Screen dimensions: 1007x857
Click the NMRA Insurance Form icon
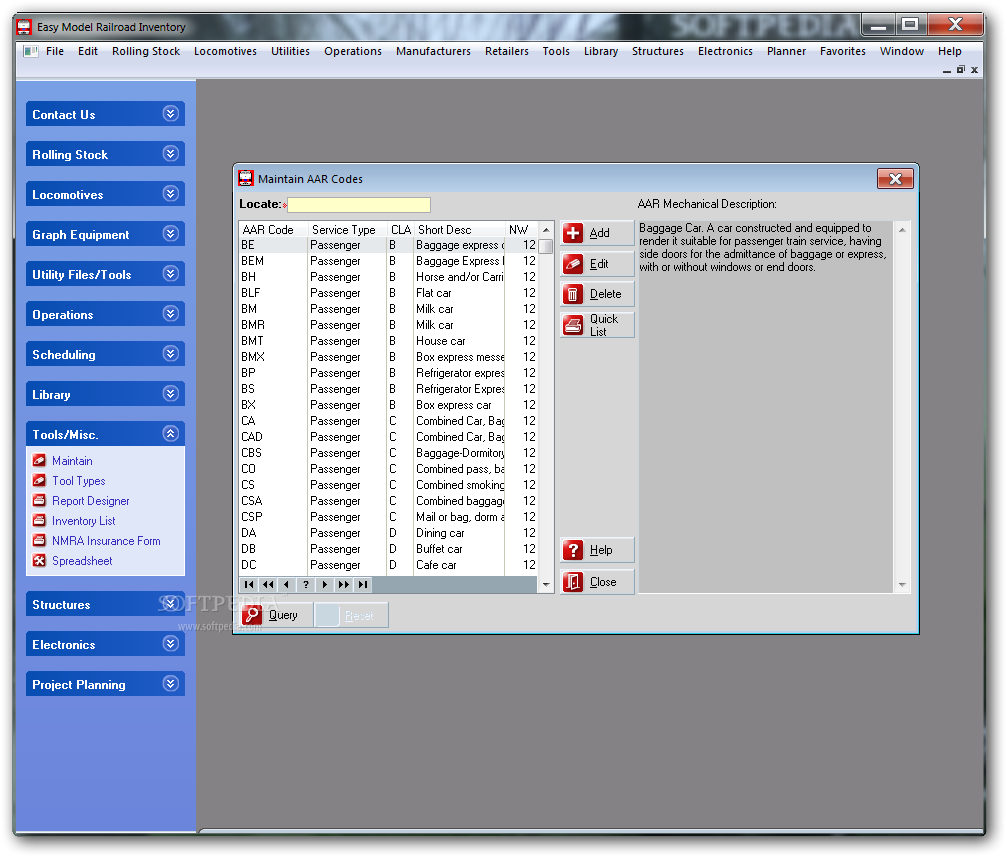click(39, 540)
